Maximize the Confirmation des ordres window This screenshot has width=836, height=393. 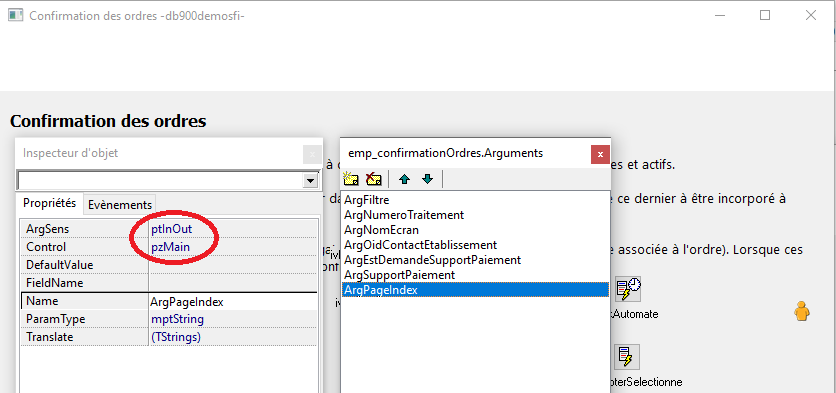tap(765, 15)
